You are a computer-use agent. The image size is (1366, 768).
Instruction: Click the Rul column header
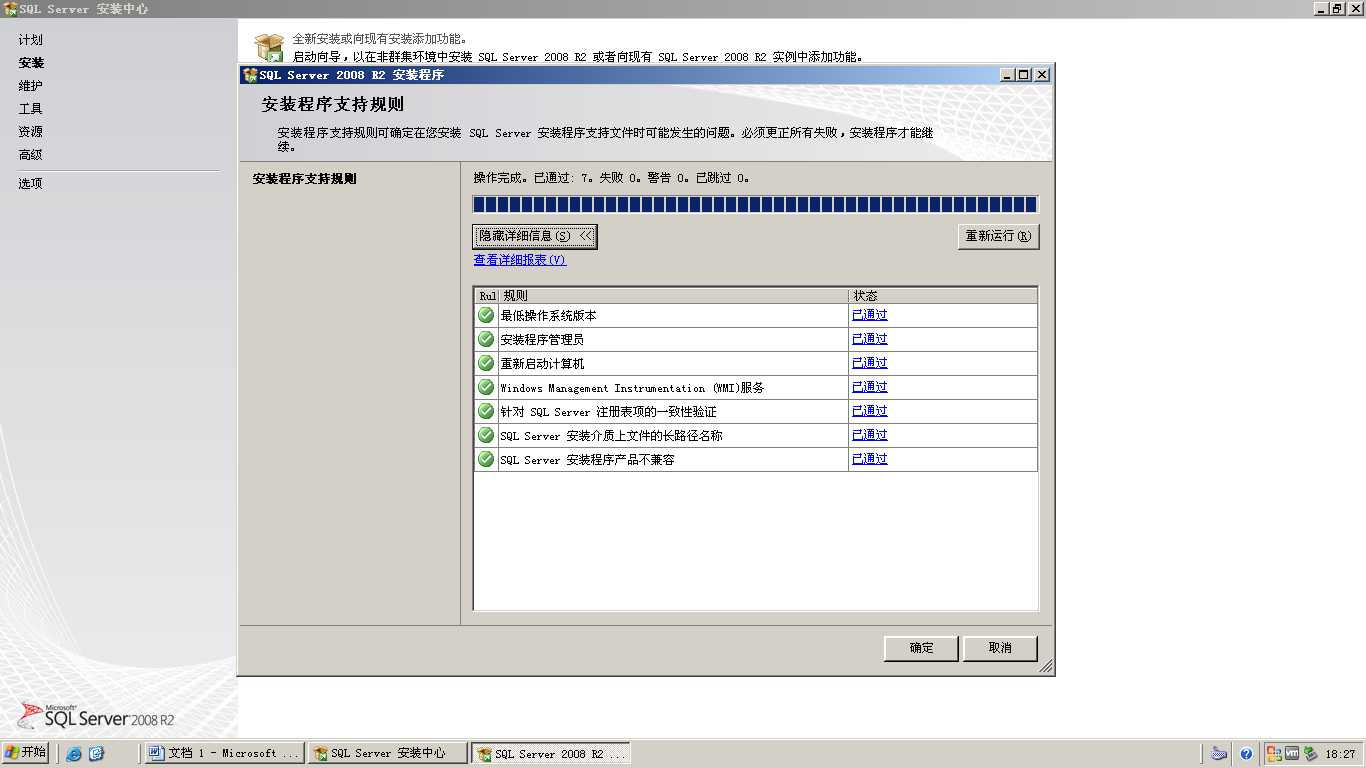coord(487,296)
